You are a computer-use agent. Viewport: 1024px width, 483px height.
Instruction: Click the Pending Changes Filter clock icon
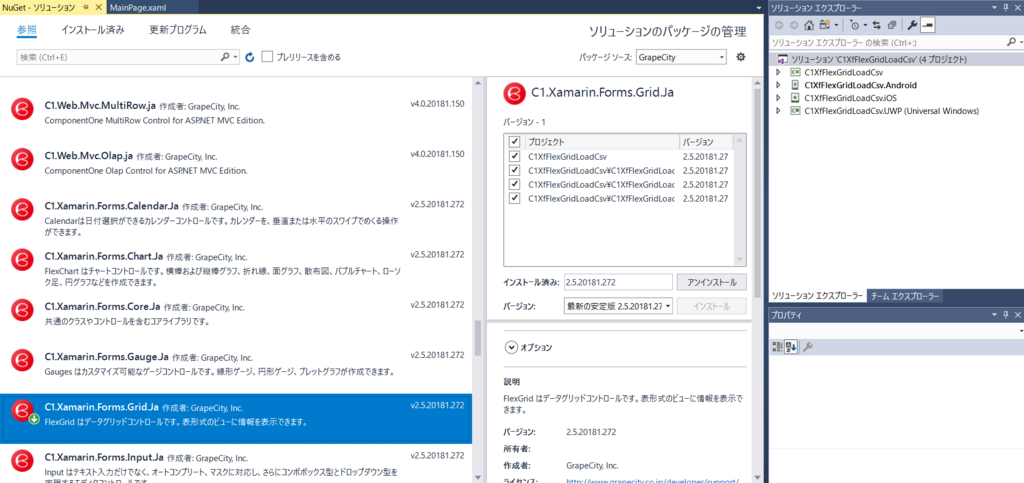(x=855, y=25)
